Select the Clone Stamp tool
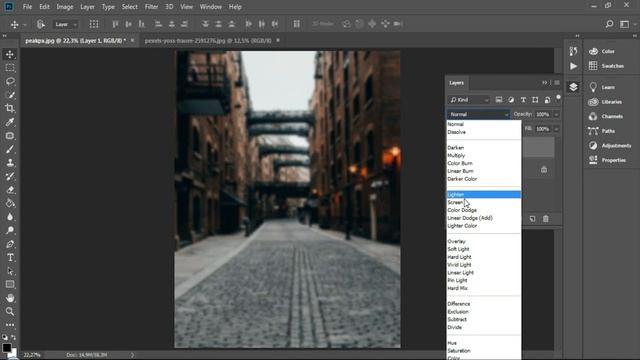Viewport: 640px width, 360px height. coord(10,162)
